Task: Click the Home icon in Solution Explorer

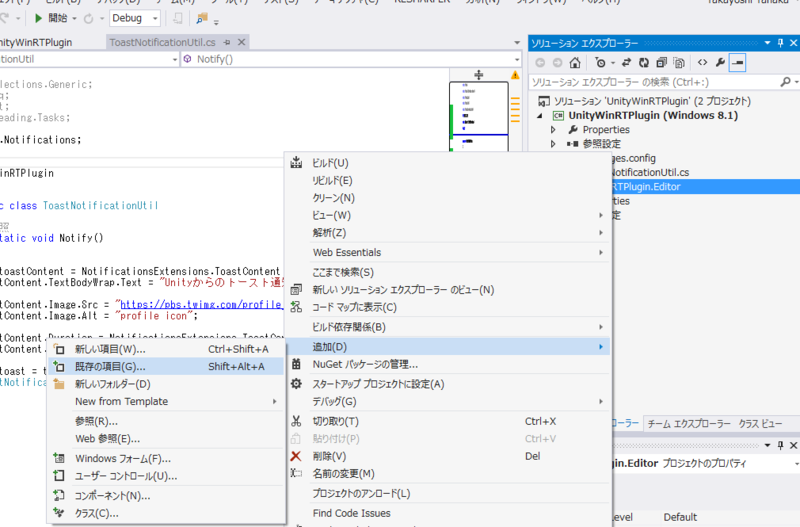Action: pyautogui.click(x=575, y=63)
